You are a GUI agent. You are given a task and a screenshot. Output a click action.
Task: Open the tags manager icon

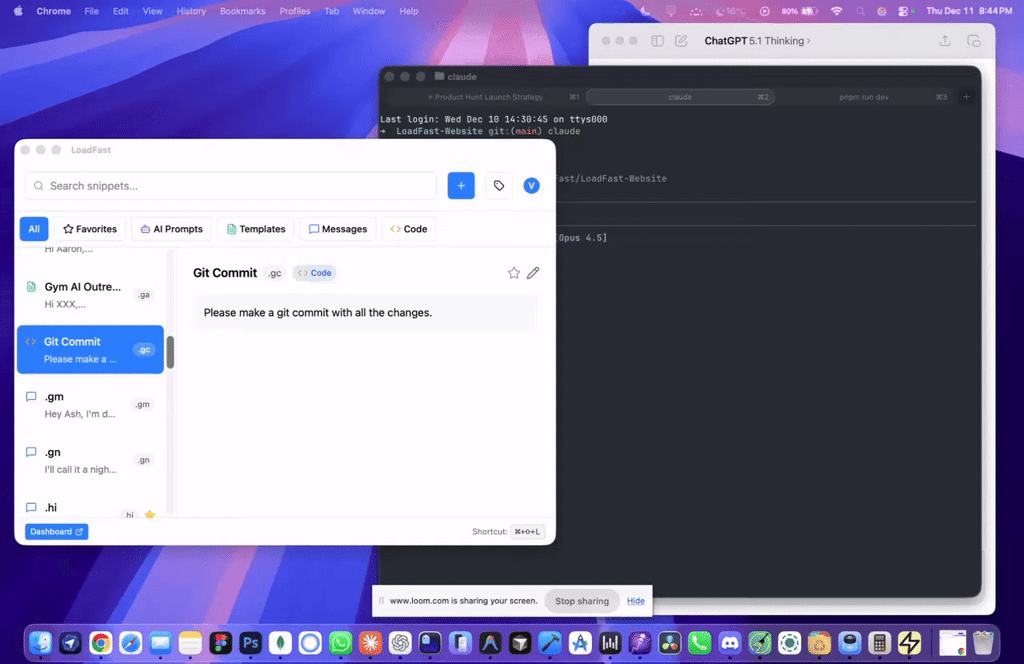coord(498,186)
